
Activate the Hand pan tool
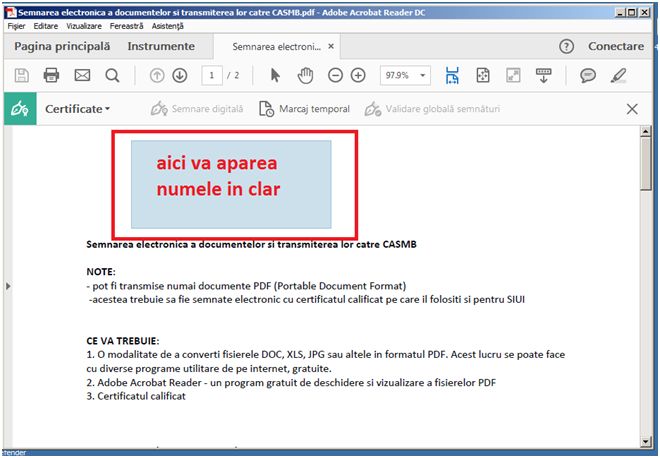point(306,75)
